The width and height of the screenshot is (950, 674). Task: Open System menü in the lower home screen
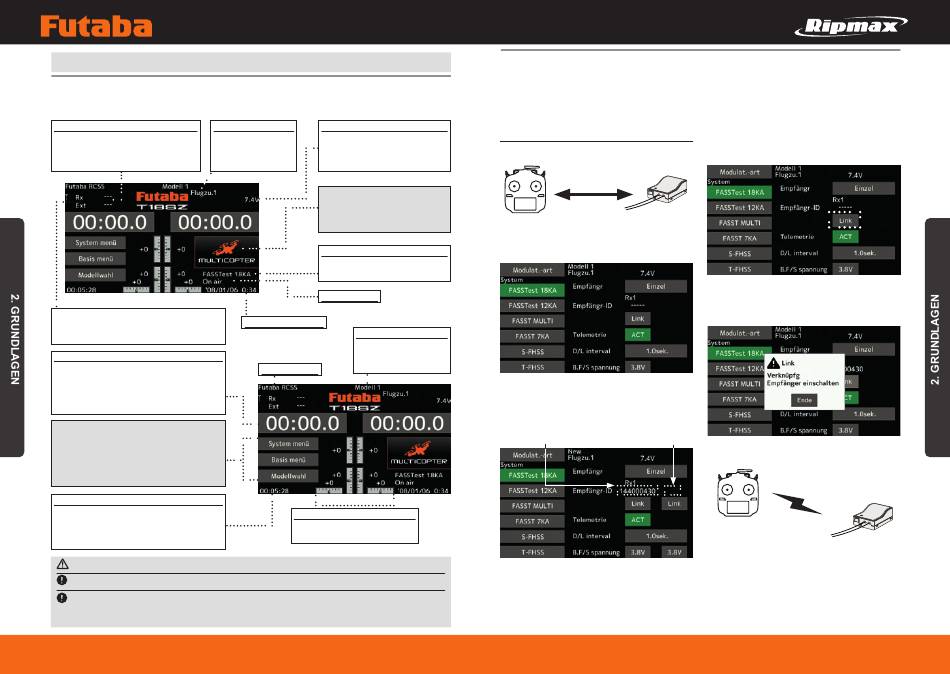pyautogui.click(x=288, y=444)
